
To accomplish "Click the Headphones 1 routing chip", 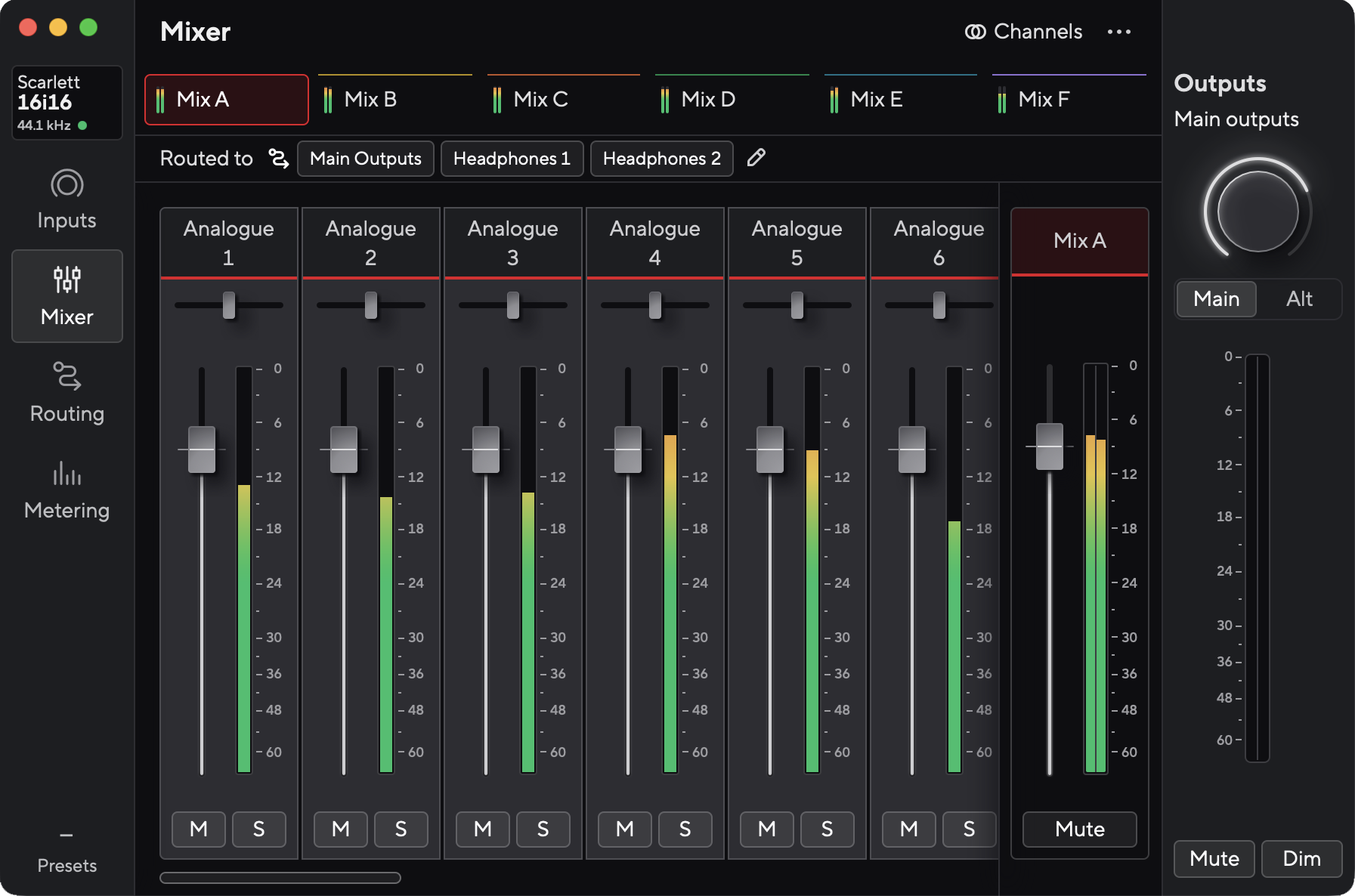I will [x=512, y=159].
